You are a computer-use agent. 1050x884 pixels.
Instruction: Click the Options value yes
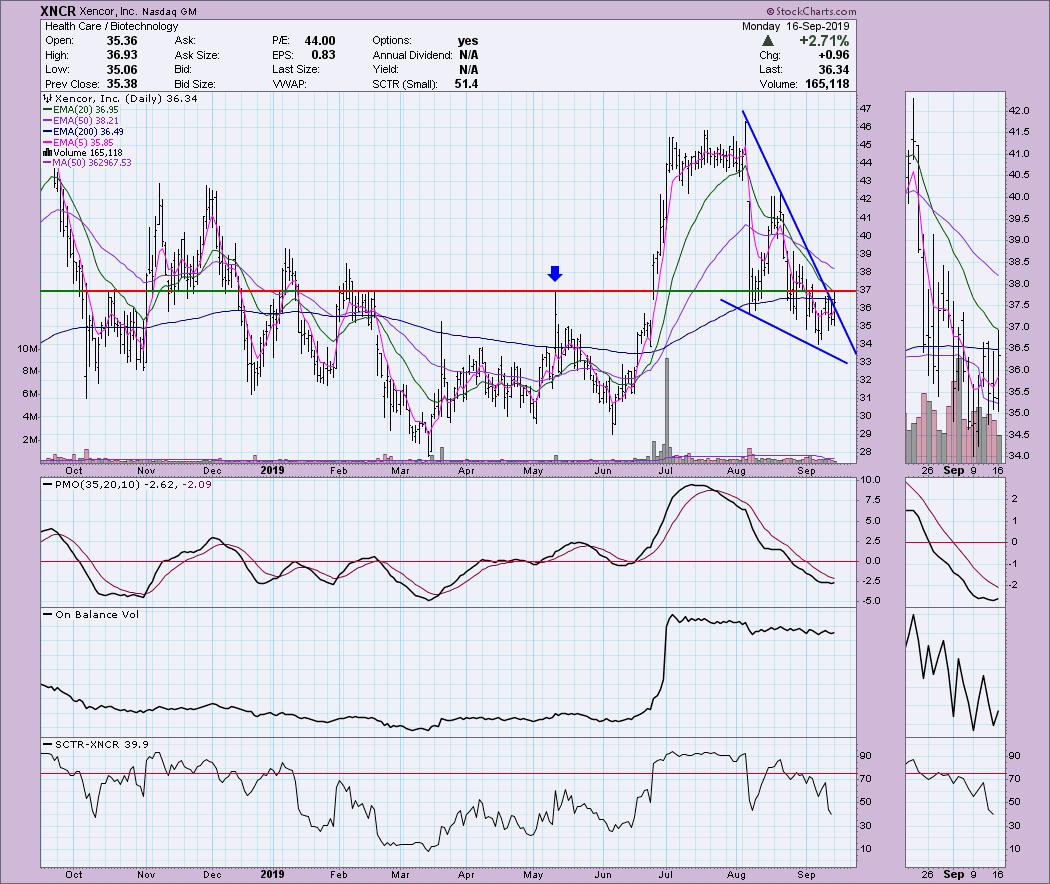pyautogui.click(x=468, y=41)
